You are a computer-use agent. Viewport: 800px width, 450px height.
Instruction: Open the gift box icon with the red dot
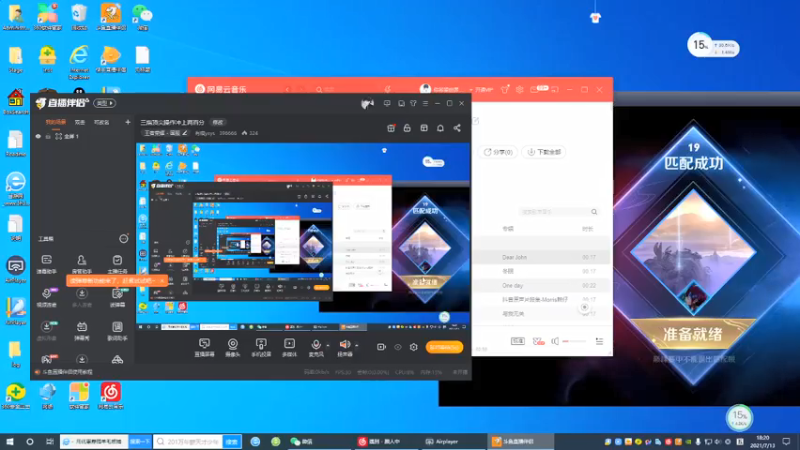tap(391, 128)
